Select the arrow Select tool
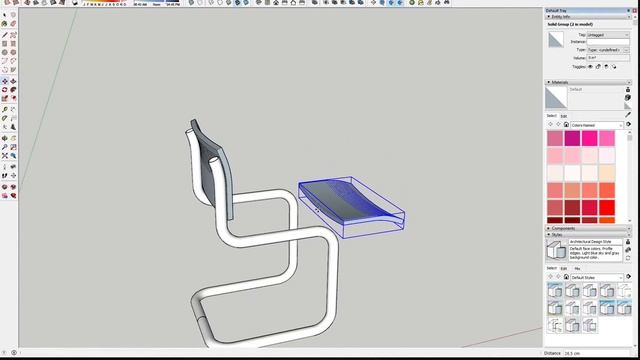 pyautogui.click(x=4, y=16)
